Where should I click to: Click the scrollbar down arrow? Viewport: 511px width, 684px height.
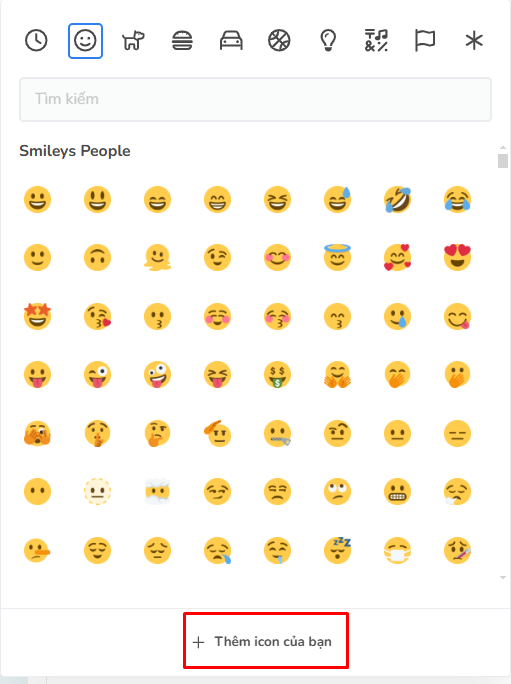(503, 578)
